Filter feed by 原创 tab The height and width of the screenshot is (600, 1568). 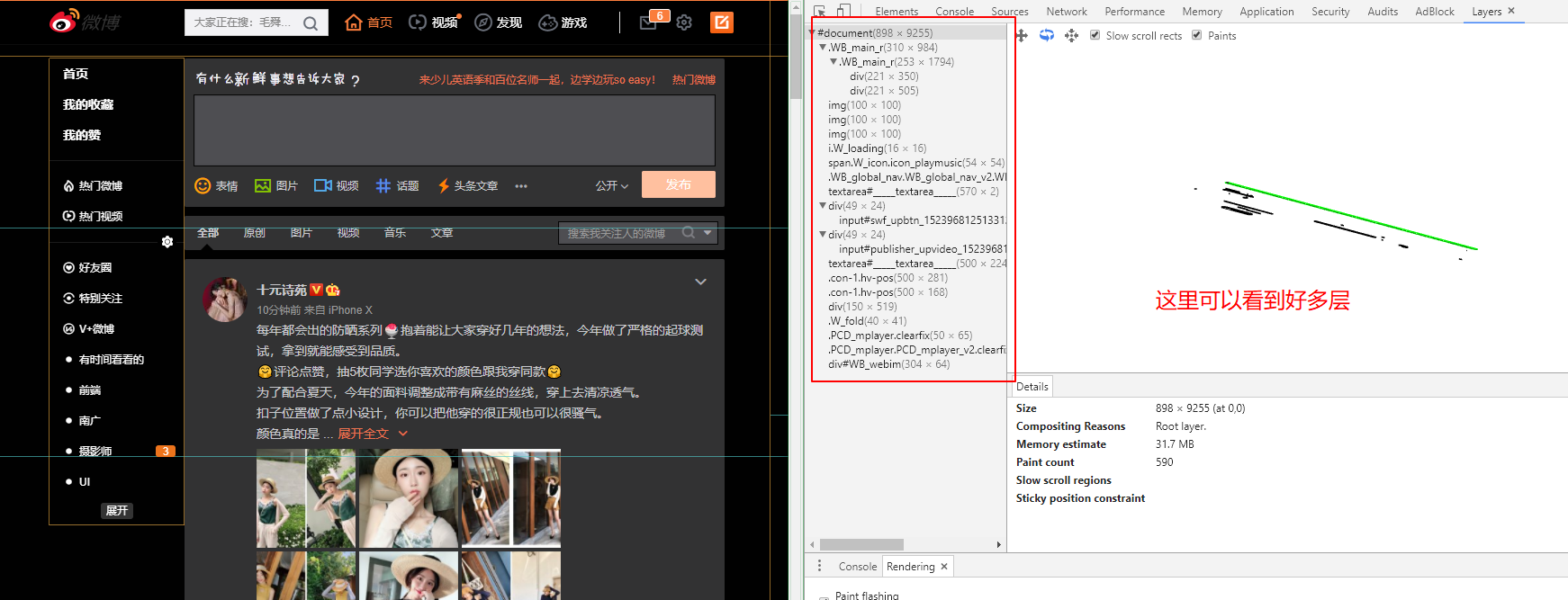[x=255, y=232]
